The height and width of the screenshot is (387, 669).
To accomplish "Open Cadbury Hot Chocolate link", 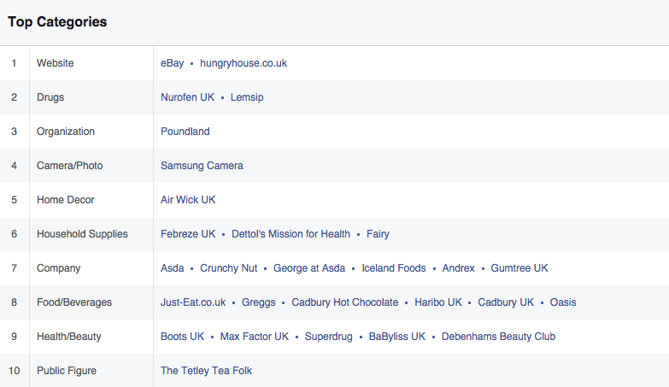I will pos(345,302).
